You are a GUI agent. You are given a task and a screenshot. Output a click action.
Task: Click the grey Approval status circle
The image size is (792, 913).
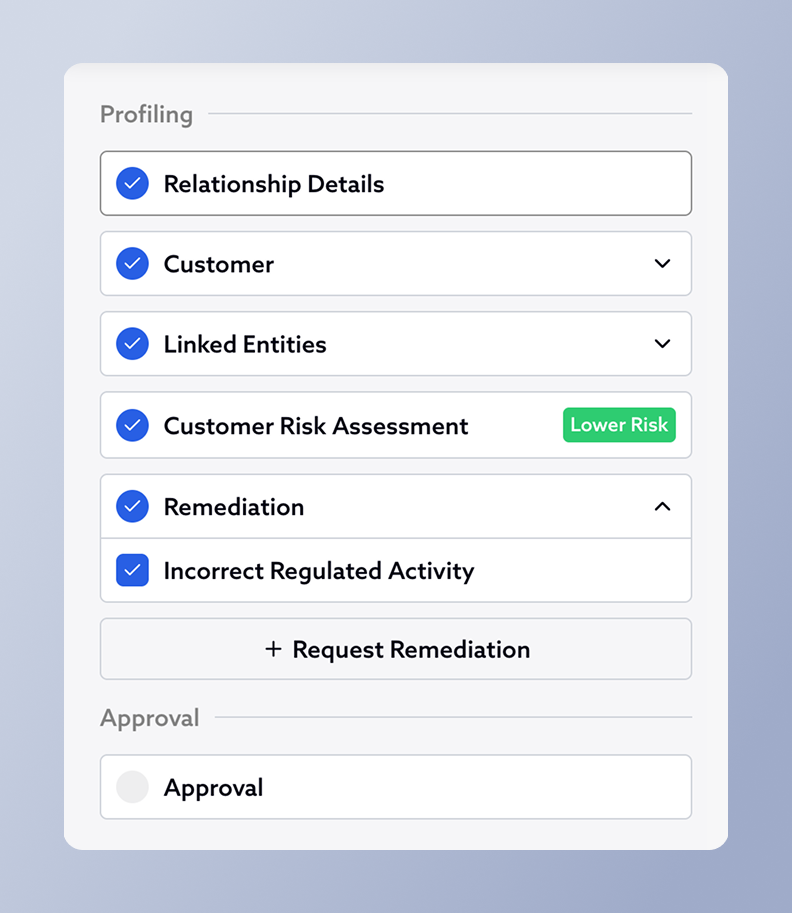point(132,787)
